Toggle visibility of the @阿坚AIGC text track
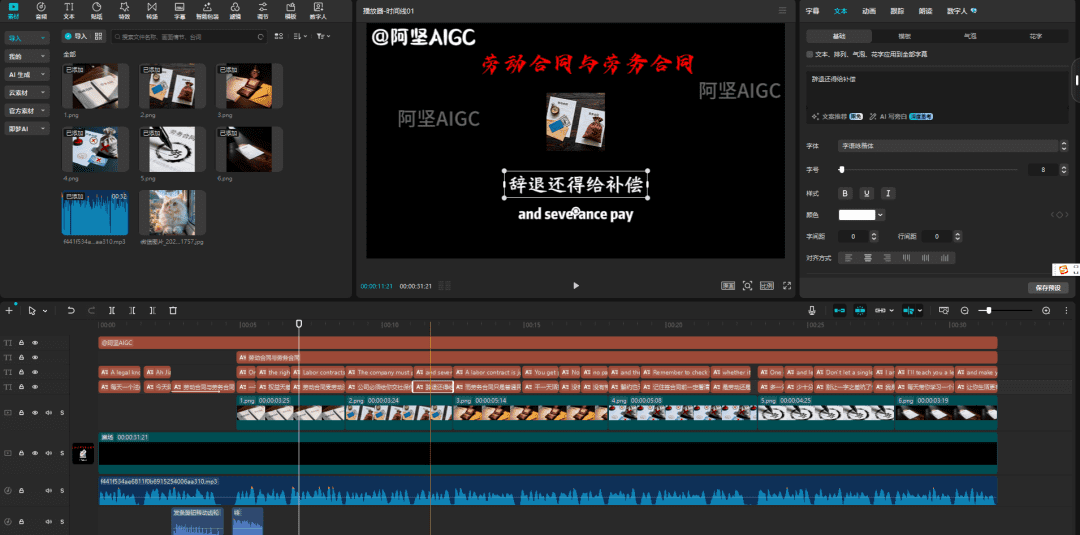 35,343
